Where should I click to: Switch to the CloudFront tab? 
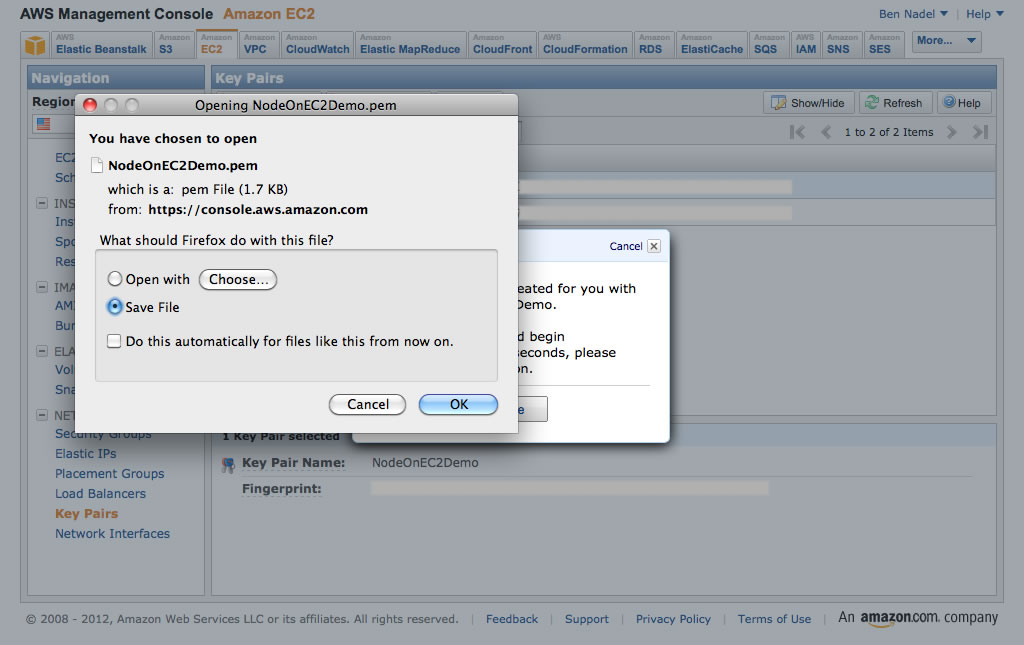pos(502,45)
